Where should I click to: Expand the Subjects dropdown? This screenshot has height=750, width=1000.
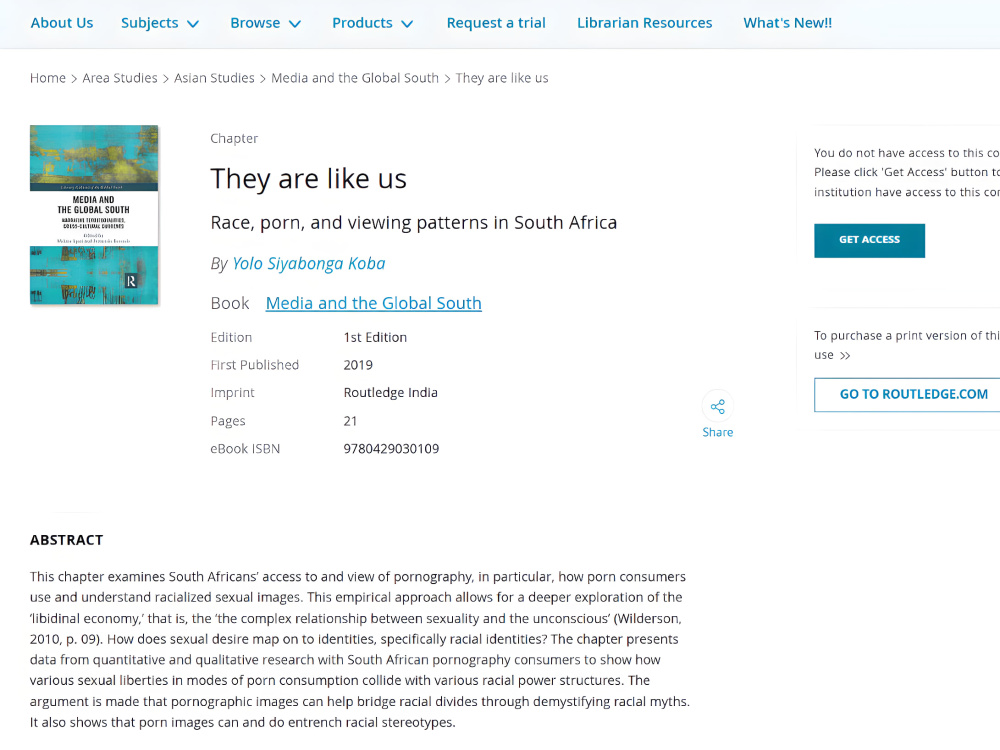point(160,23)
